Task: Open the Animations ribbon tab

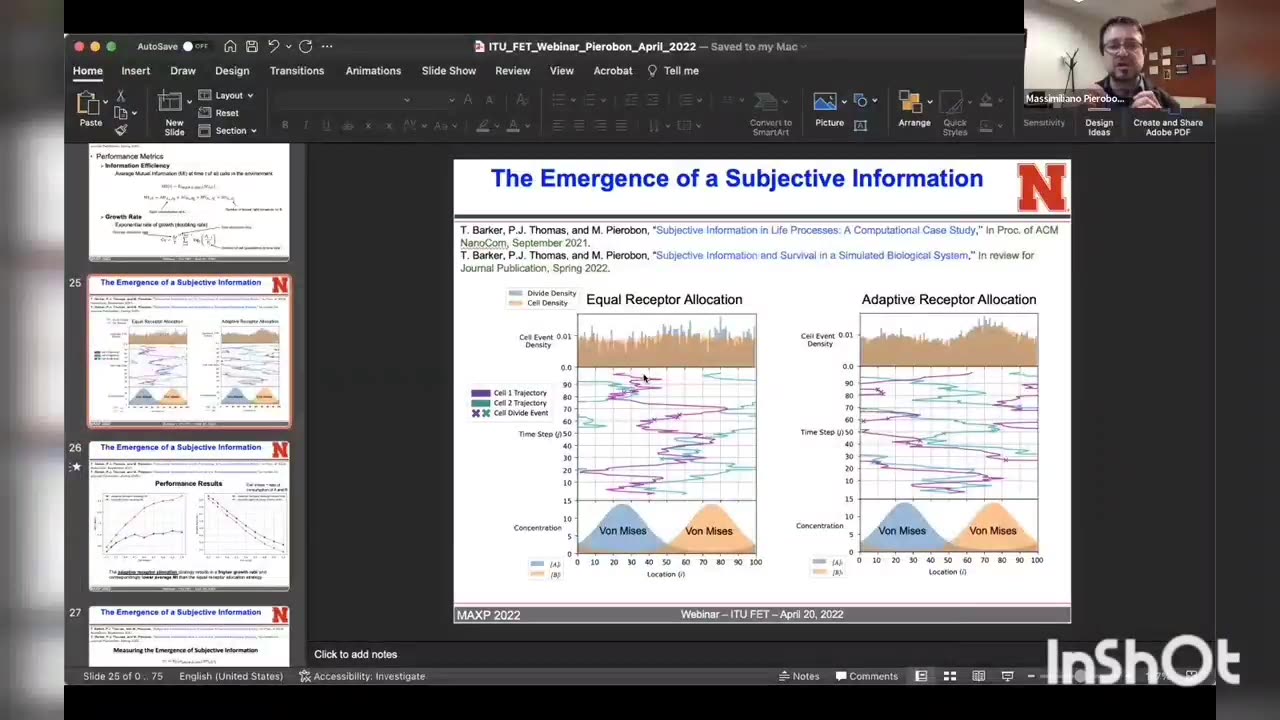Action: (373, 71)
